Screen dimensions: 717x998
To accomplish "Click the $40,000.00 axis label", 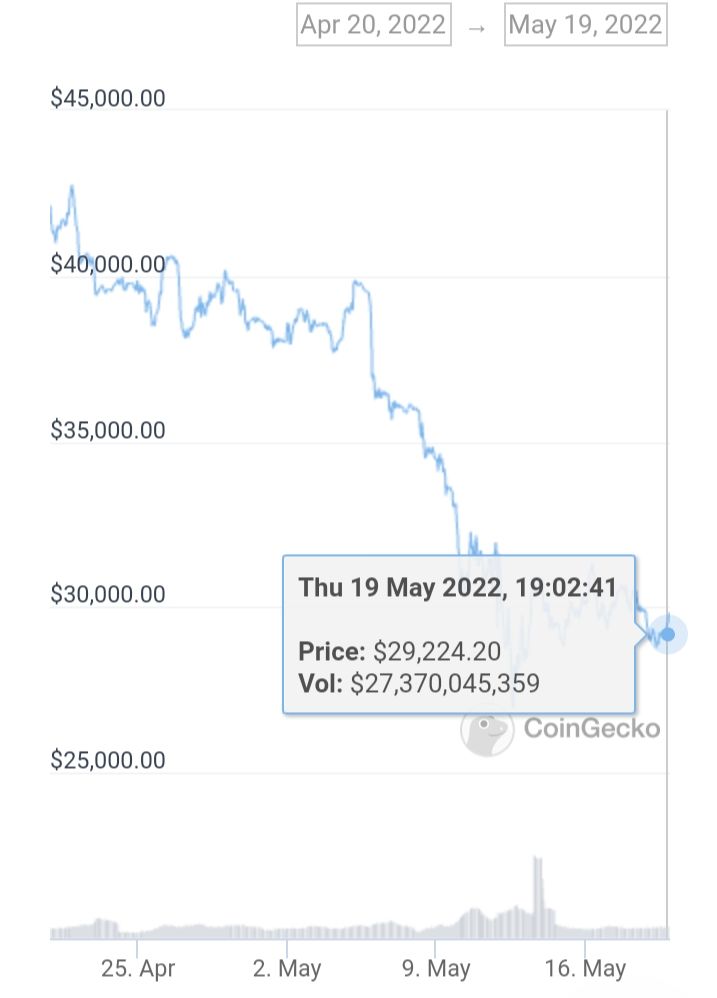I will point(108,264).
